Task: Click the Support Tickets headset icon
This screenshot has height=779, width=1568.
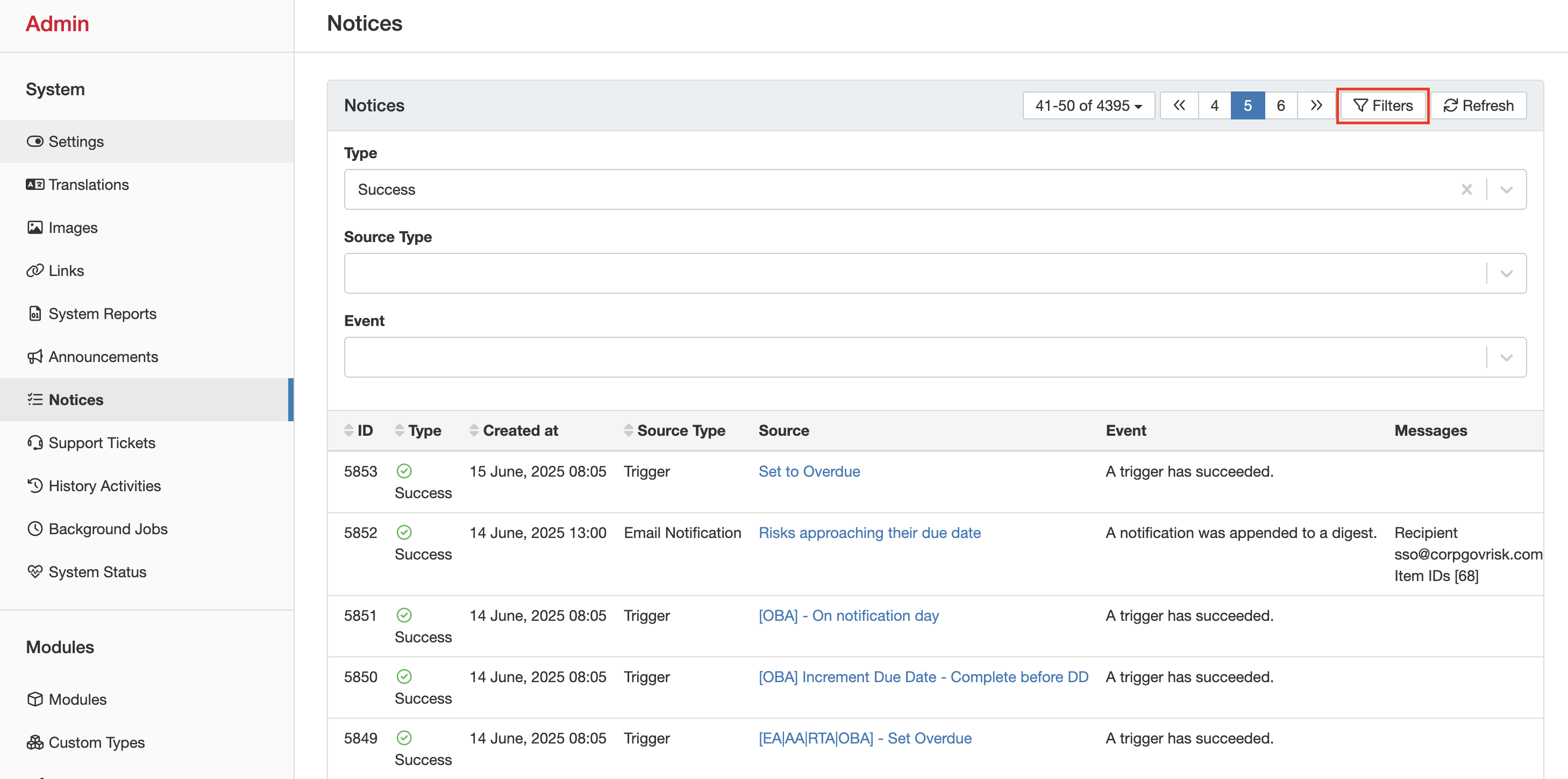Action: 35,443
